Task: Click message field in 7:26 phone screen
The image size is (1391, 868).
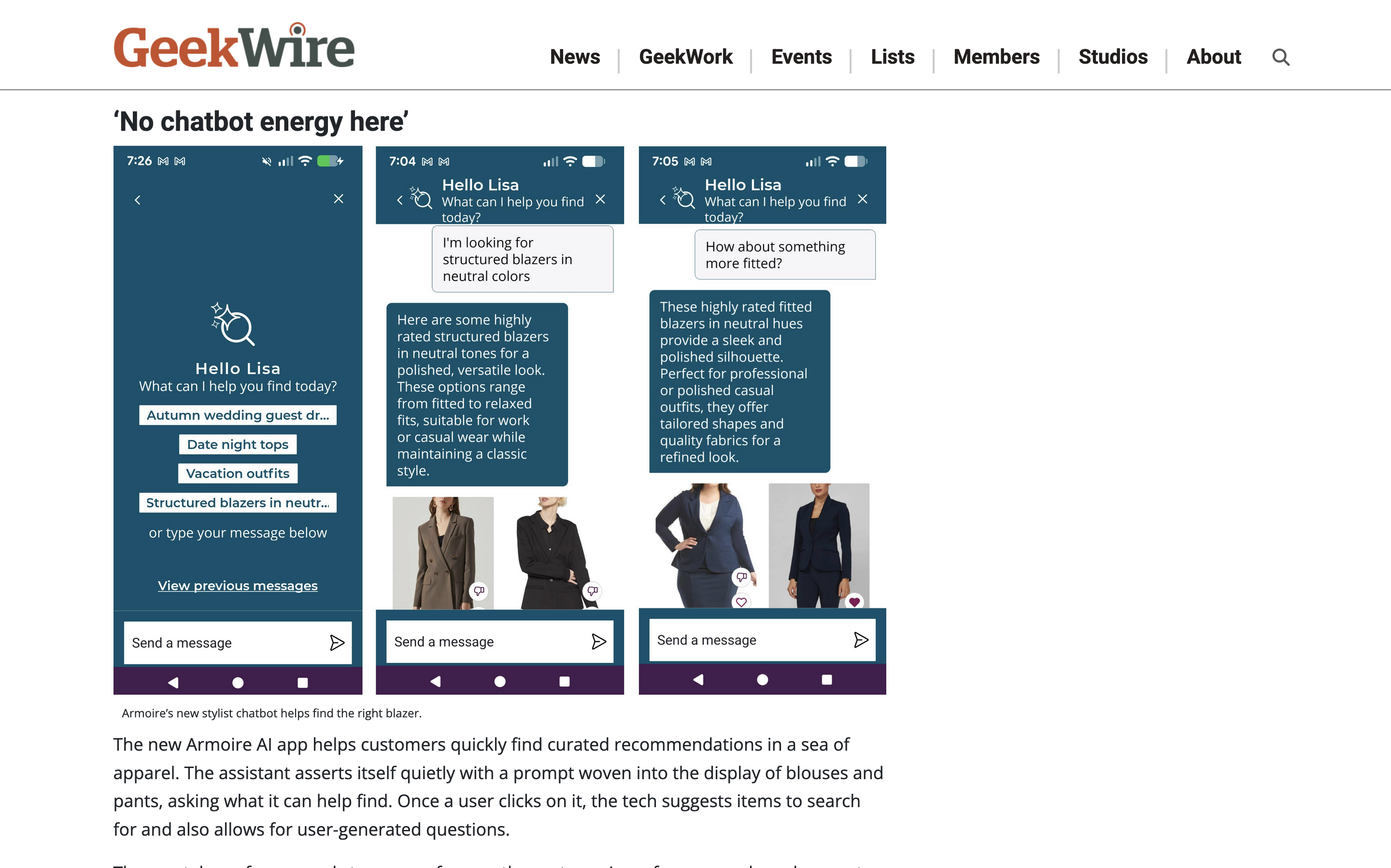Action: [x=238, y=643]
